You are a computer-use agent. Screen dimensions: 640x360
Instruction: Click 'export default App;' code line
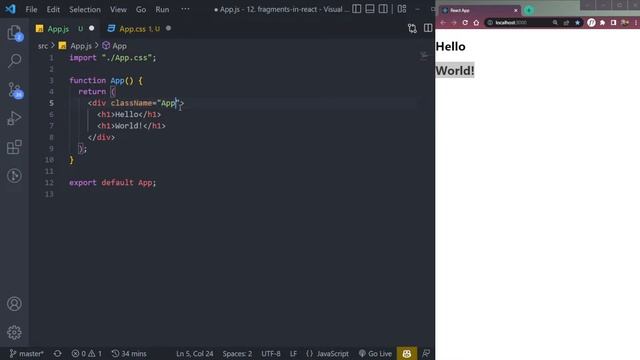(x=113, y=182)
